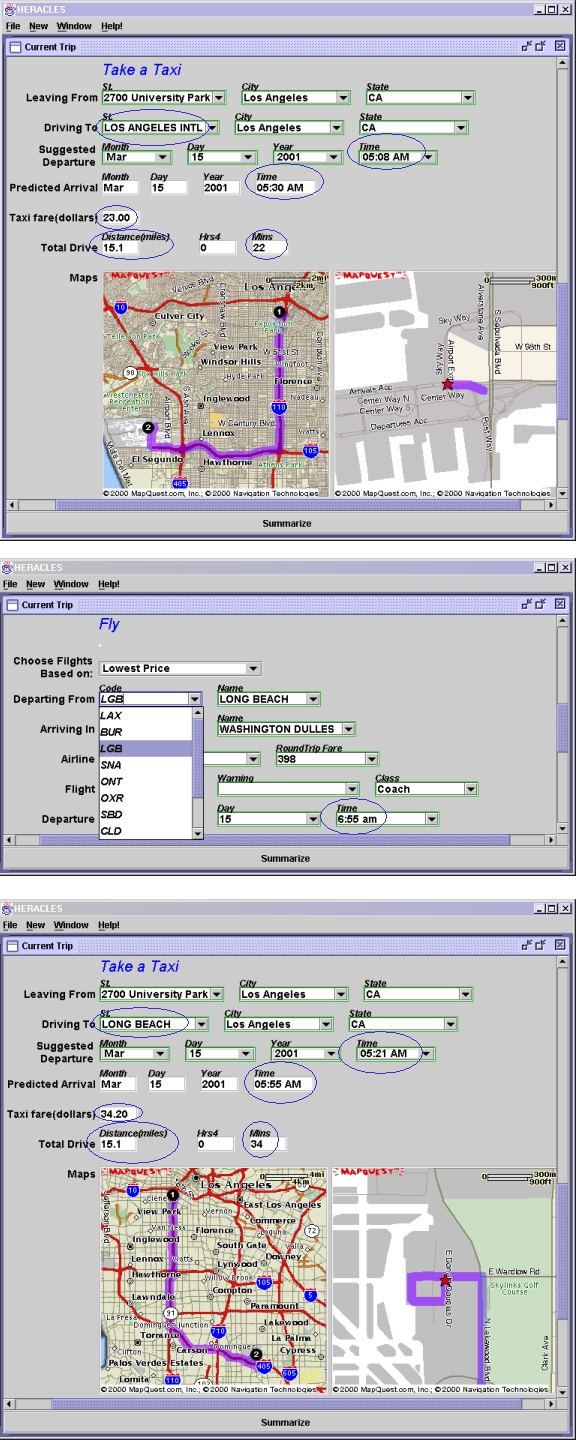Image resolution: width=576 pixels, height=1440 pixels.
Task: Maximize the Current Trip frame in the Fly window
Action: click(x=541, y=605)
